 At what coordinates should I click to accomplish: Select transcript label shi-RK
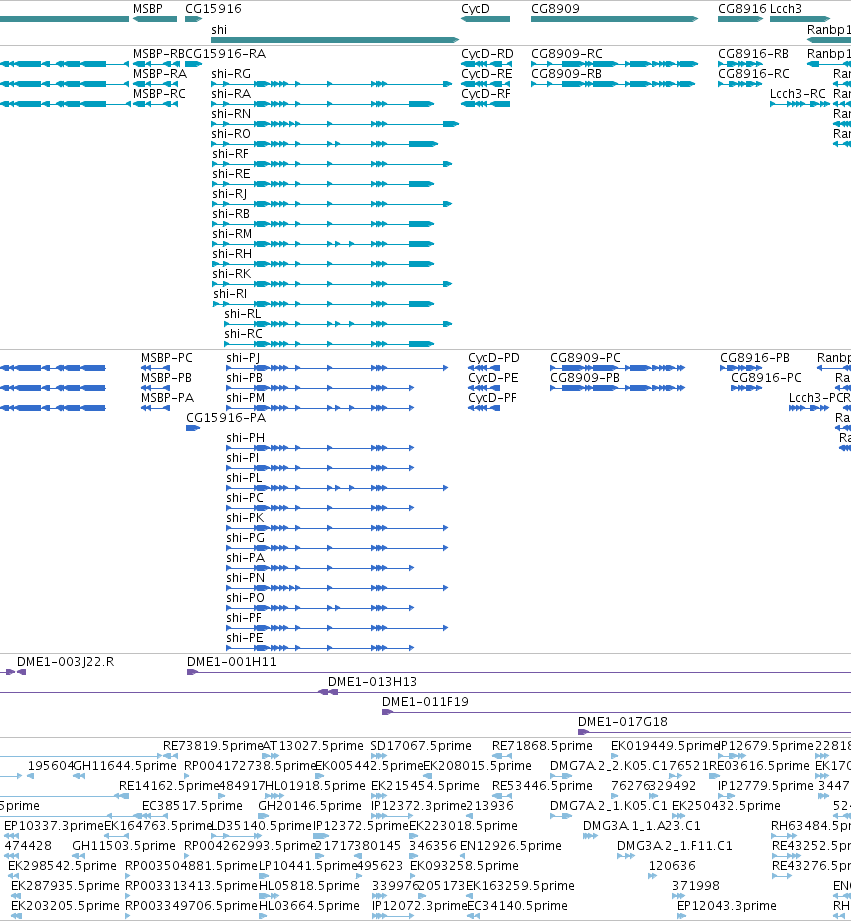[x=231, y=274]
